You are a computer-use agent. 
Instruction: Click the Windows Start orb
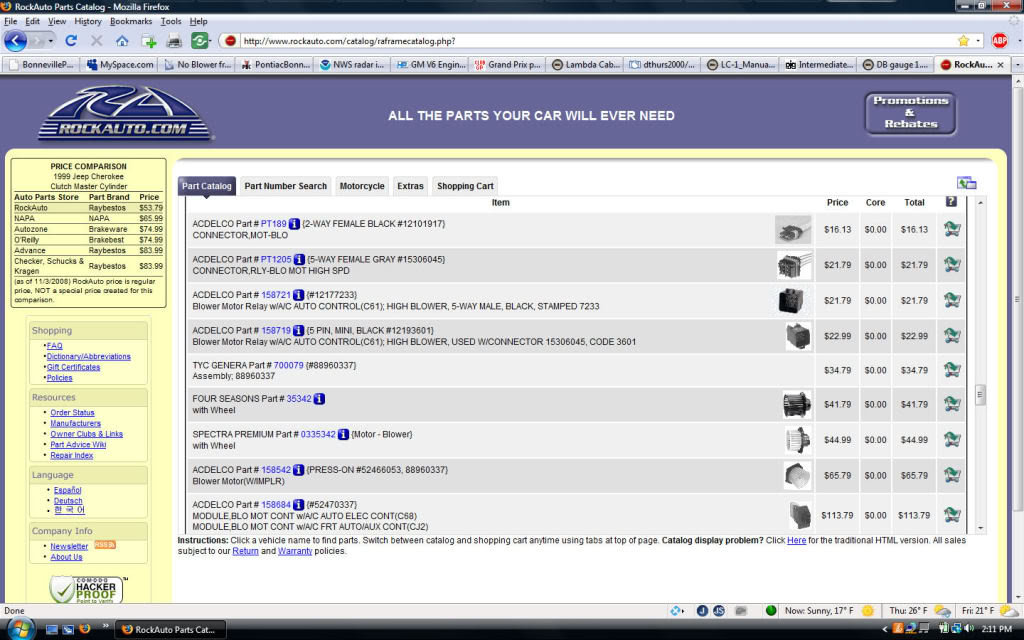pyautogui.click(x=20, y=628)
